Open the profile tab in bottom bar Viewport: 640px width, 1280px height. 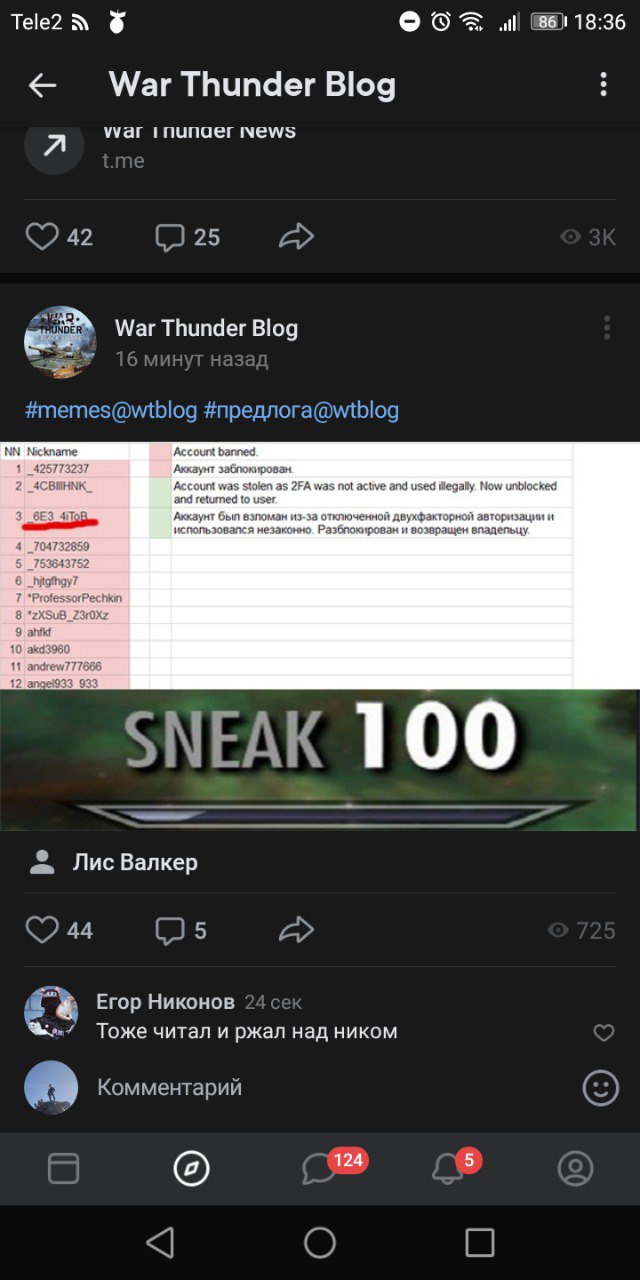pos(576,1168)
